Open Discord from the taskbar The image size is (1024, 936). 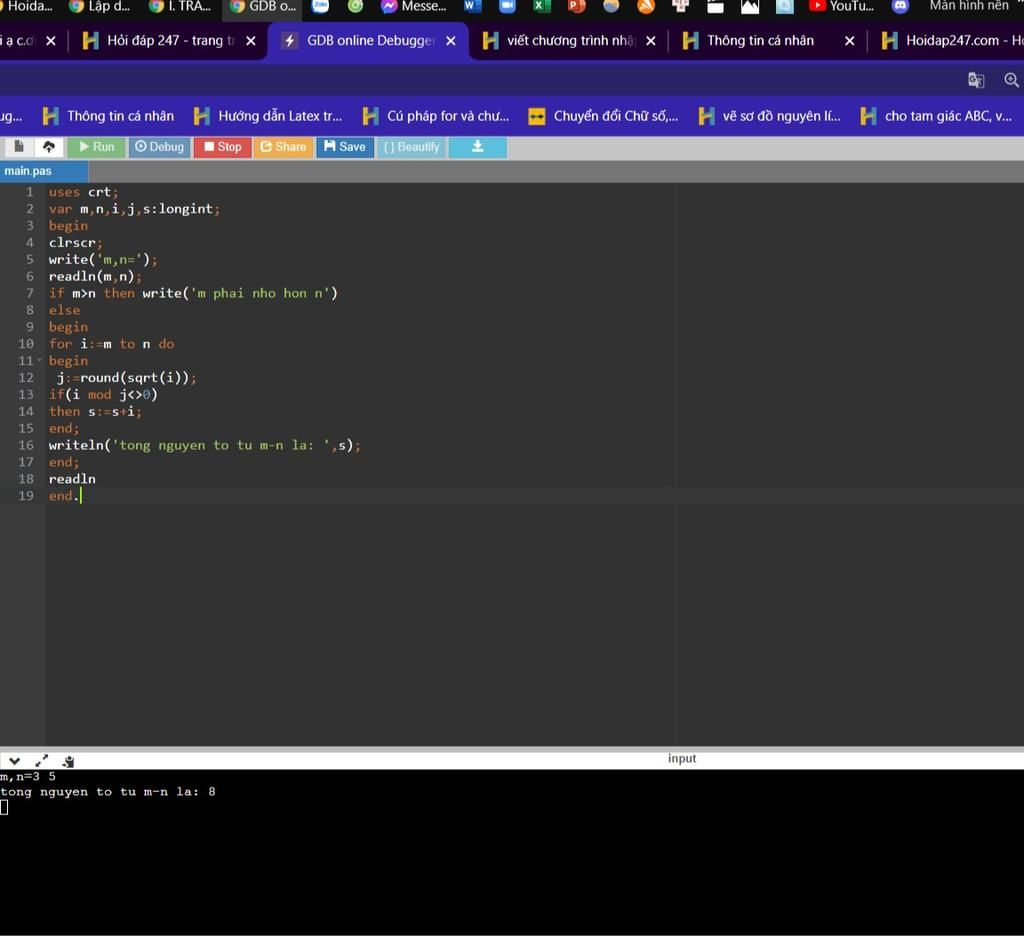click(901, 6)
